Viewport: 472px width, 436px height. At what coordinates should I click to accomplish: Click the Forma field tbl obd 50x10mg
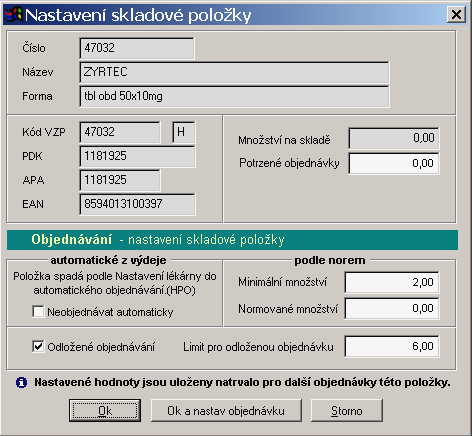click(234, 96)
